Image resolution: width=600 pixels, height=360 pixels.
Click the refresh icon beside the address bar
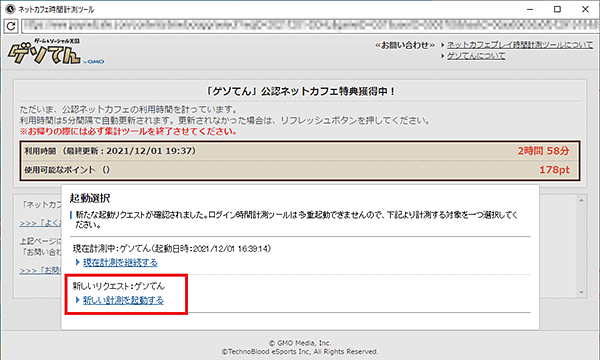tap(11, 26)
